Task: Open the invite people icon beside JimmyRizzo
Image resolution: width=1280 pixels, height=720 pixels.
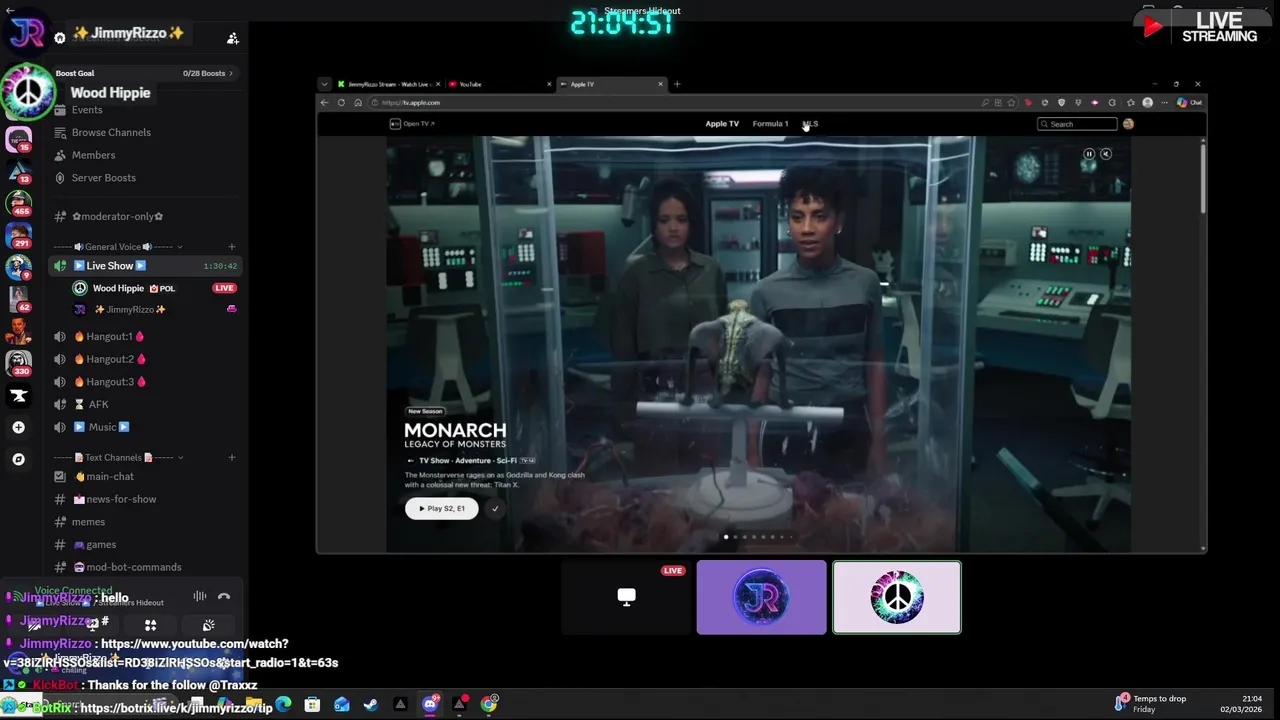Action: 232,38
